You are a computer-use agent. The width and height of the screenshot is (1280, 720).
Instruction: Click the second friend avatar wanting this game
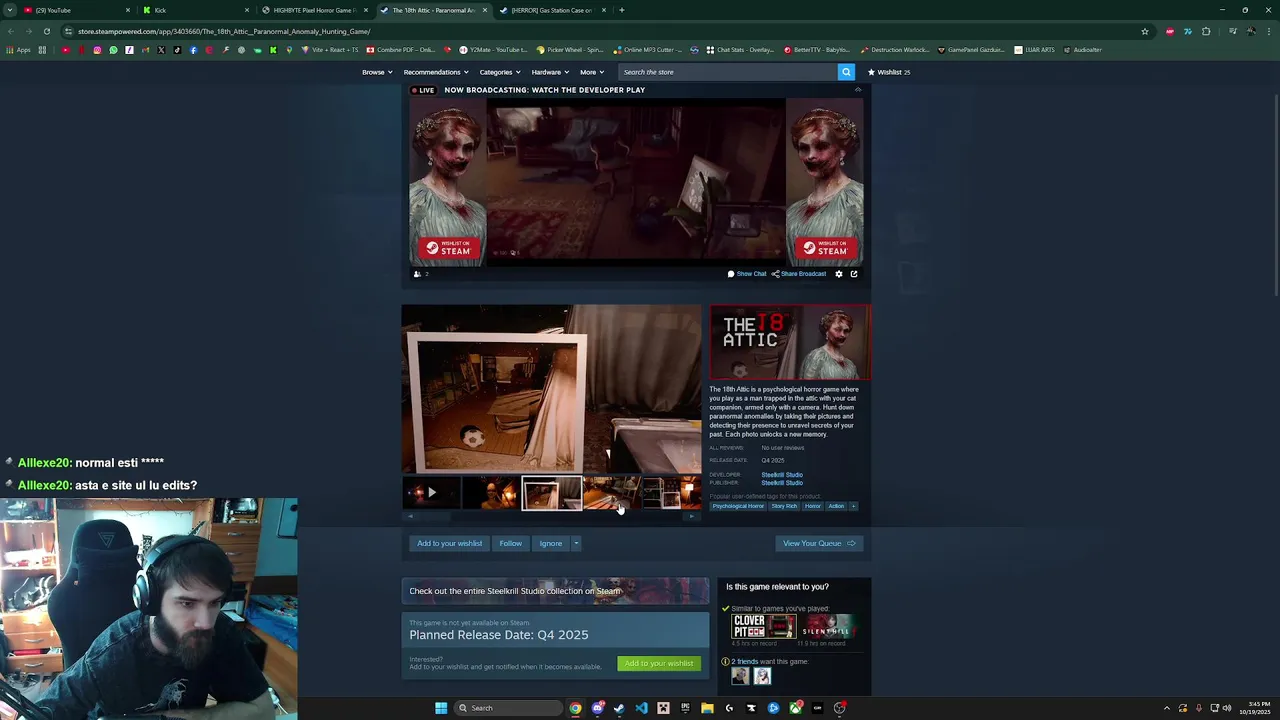point(762,676)
